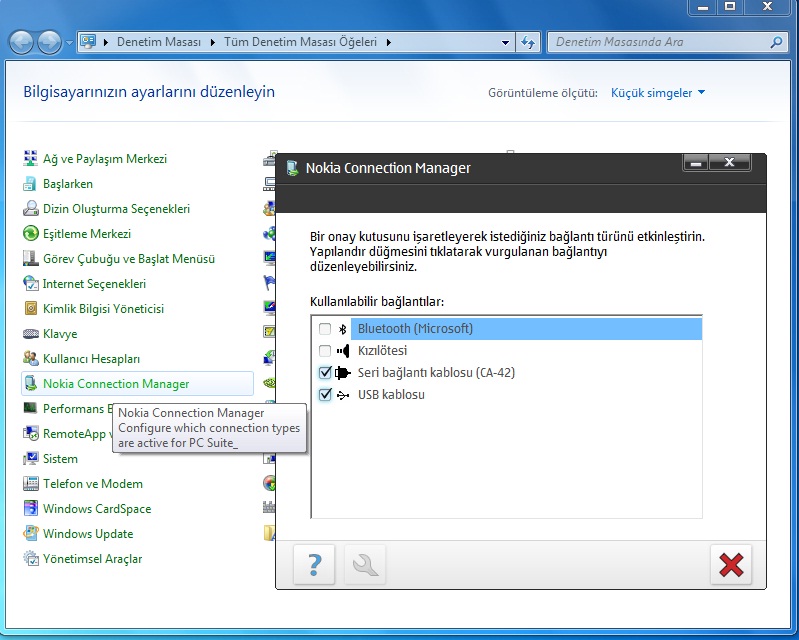Viewport: 799px width, 640px height.
Task: Click the Performans item's monitor icon
Action: click(31, 408)
